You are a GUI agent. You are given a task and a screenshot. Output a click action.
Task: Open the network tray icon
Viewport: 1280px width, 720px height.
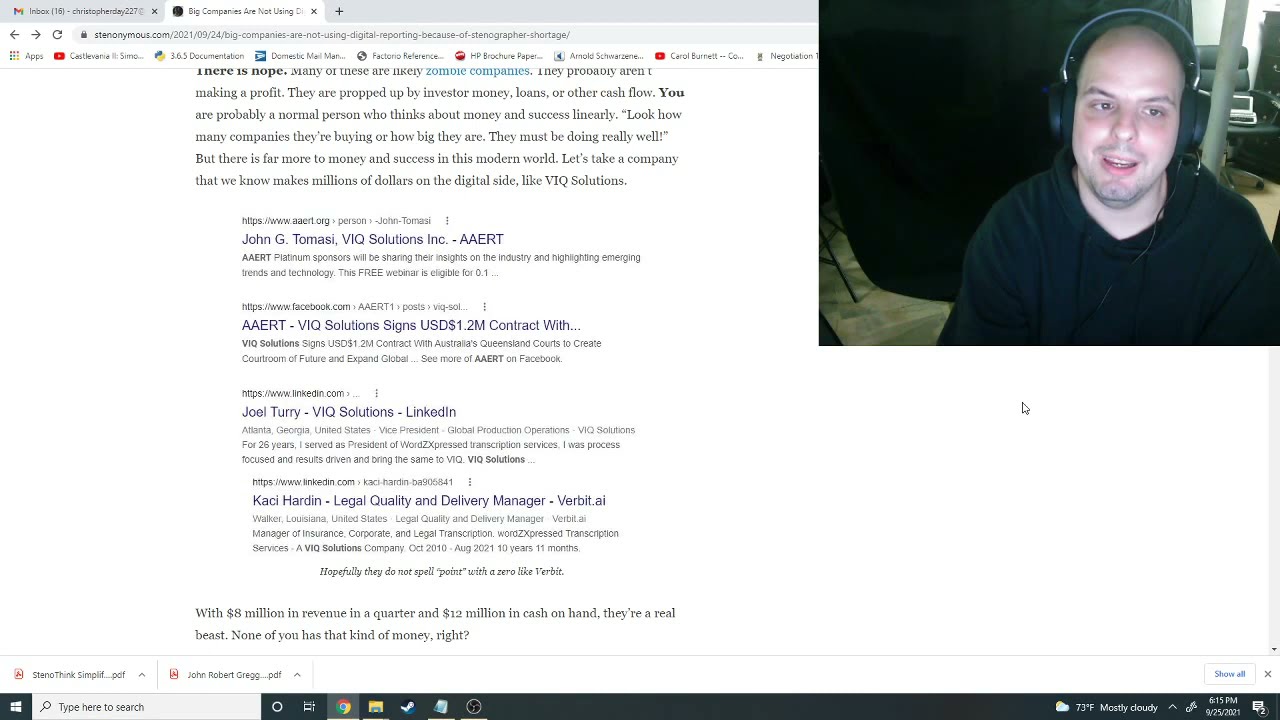[1191, 707]
